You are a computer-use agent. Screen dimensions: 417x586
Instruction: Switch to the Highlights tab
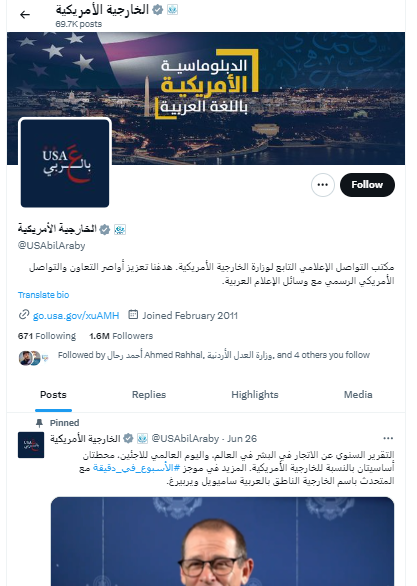tap(255, 395)
